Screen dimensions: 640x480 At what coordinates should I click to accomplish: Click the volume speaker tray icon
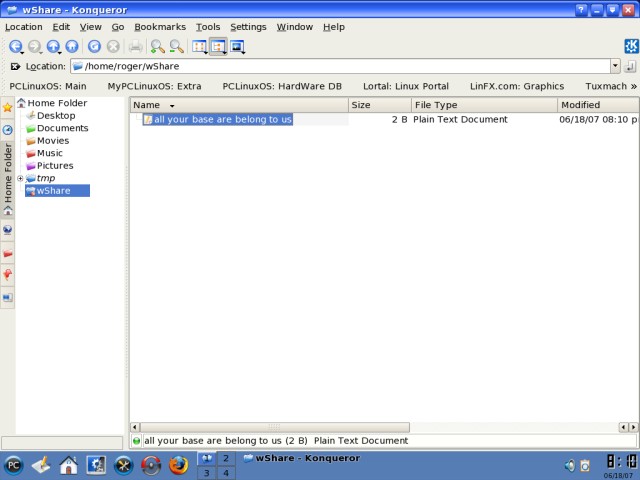[x=570, y=465]
